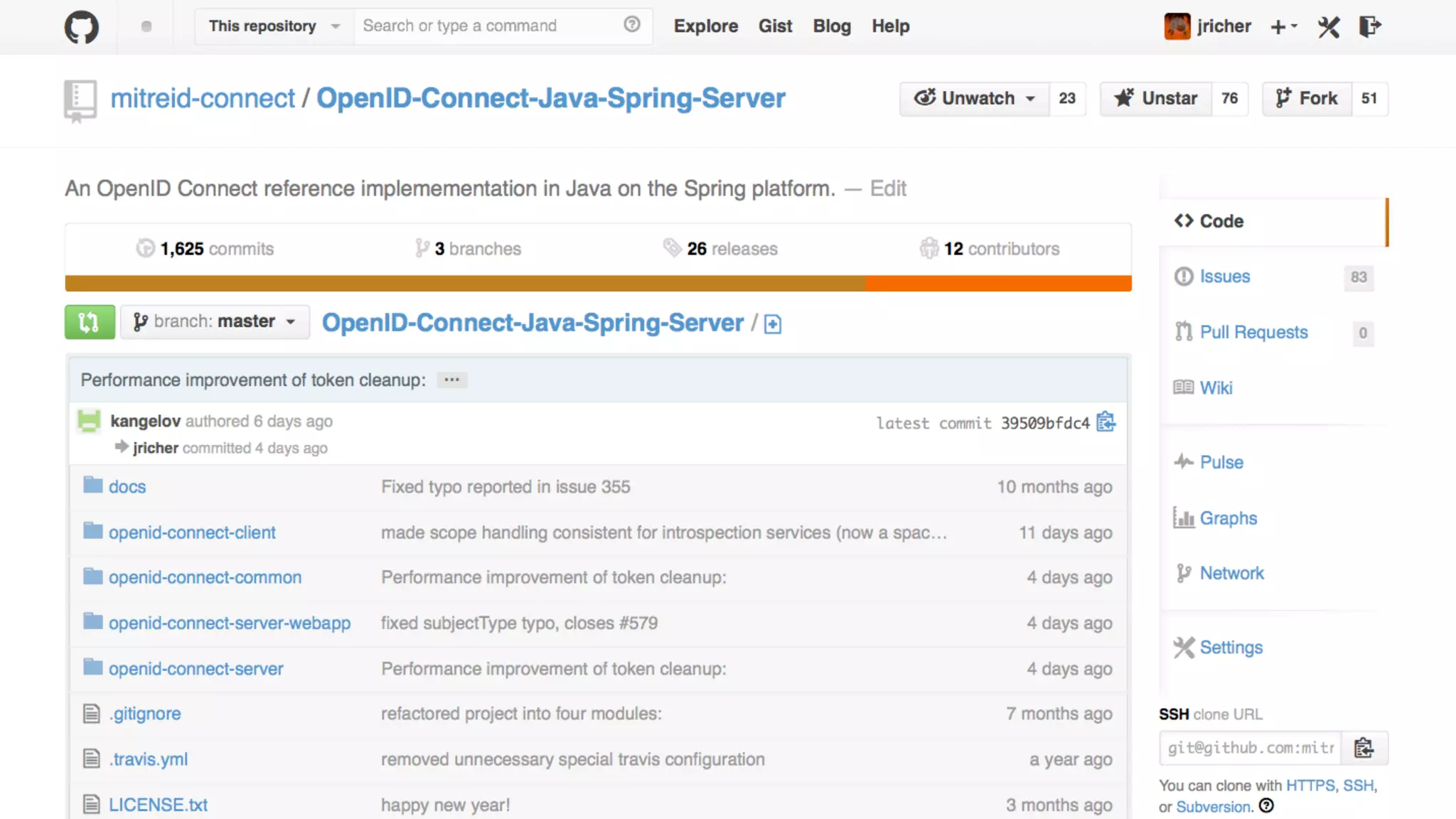Viewport: 1456px width, 819px height.
Task: Click search help question mark icon
Action: pos(632,25)
